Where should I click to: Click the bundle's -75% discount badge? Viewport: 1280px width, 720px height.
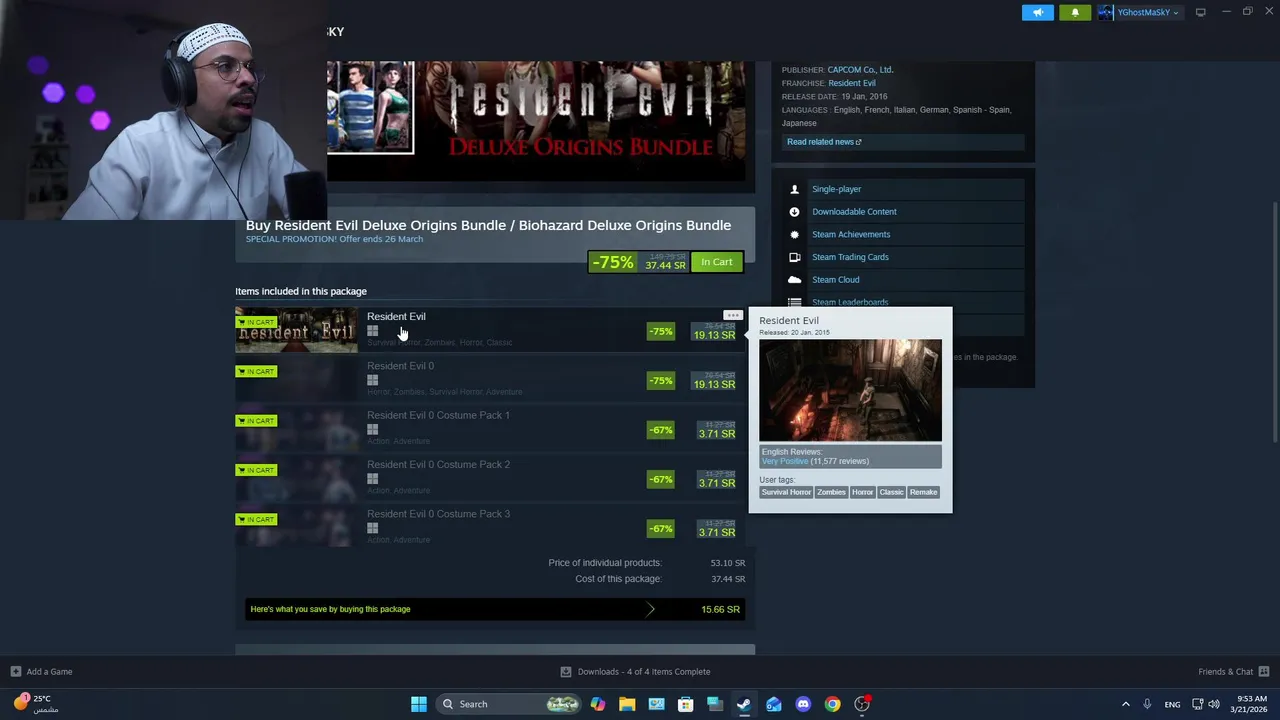[613, 262]
